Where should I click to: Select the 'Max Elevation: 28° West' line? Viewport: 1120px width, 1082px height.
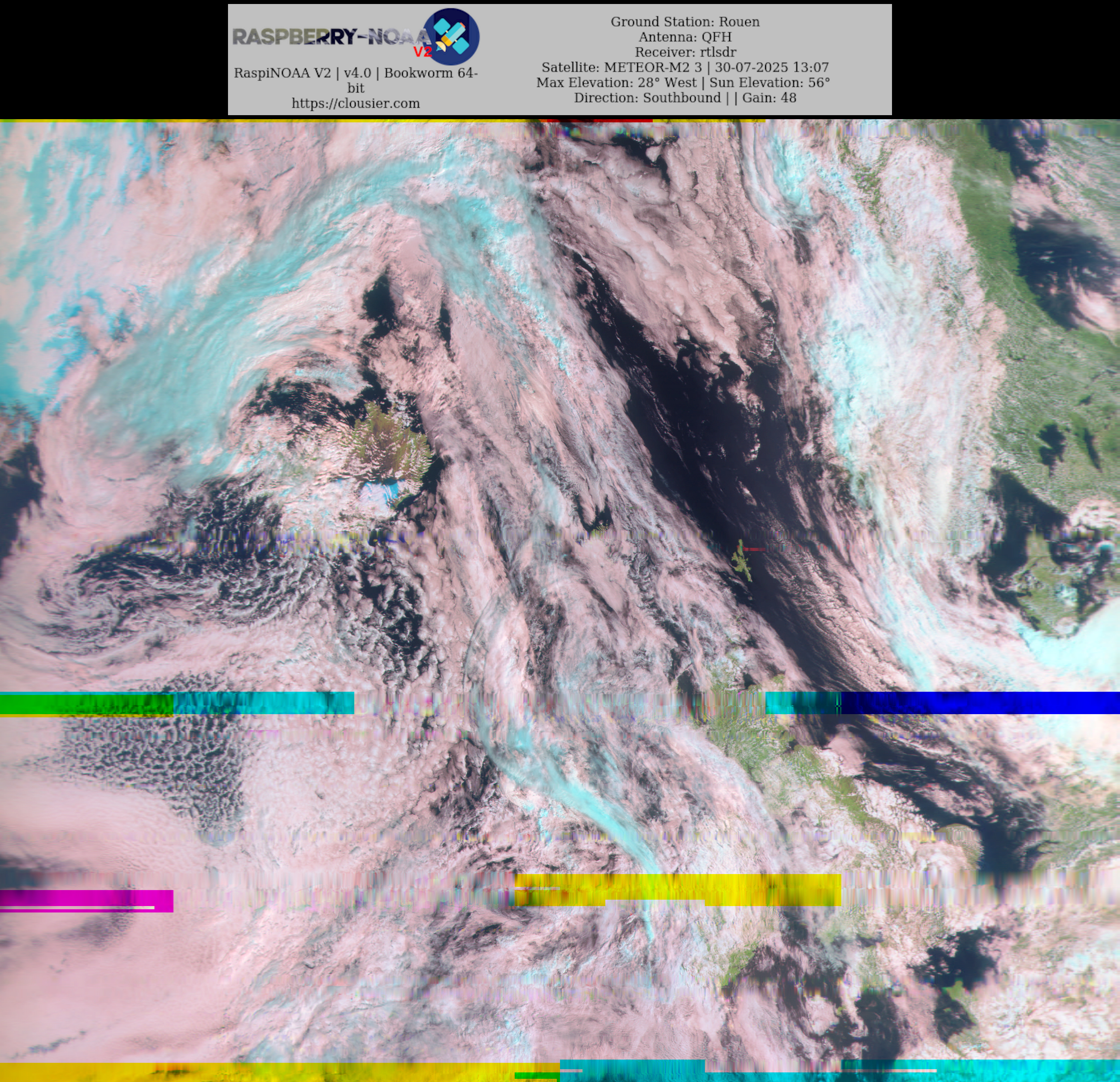tap(684, 82)
